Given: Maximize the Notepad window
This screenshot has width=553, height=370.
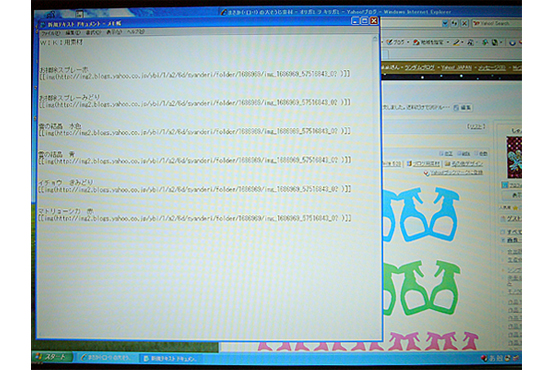Looking at the screenshot, I should (365, 21).
